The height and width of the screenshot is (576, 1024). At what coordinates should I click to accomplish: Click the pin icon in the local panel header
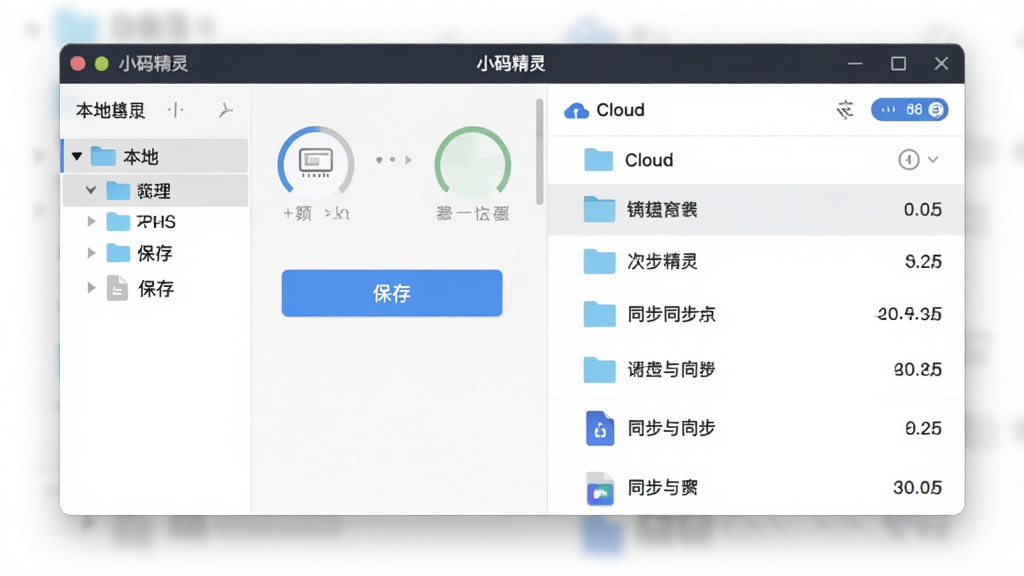click(x=225, y=110)
